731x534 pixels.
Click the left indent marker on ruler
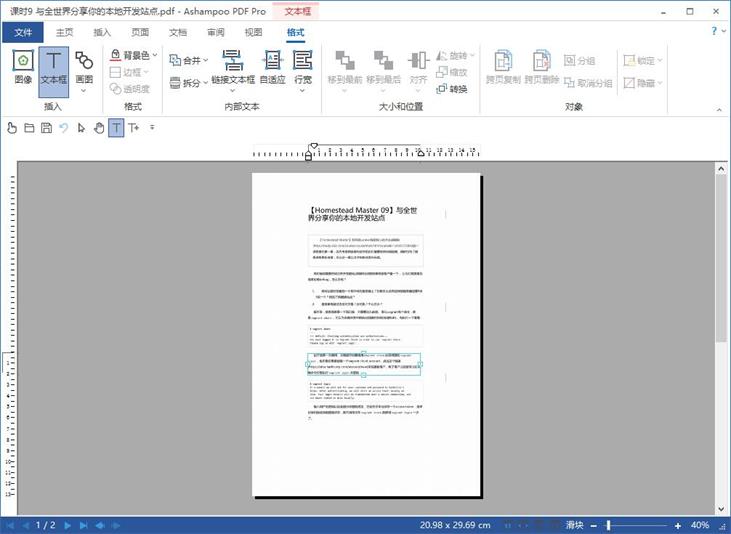tap(308, 155)
